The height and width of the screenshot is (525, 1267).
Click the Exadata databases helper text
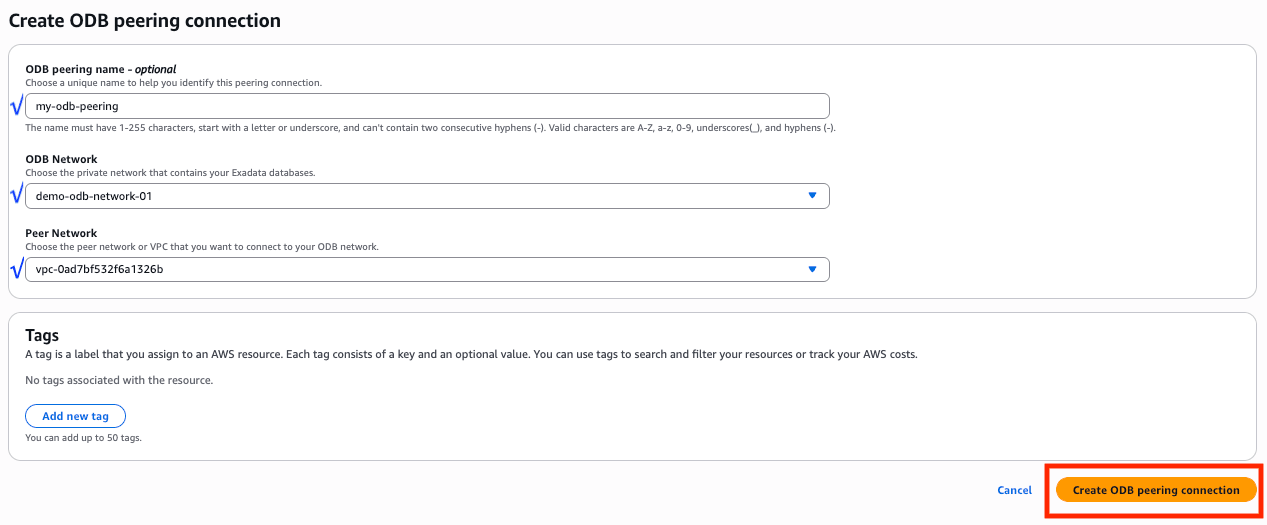point(170,173)
